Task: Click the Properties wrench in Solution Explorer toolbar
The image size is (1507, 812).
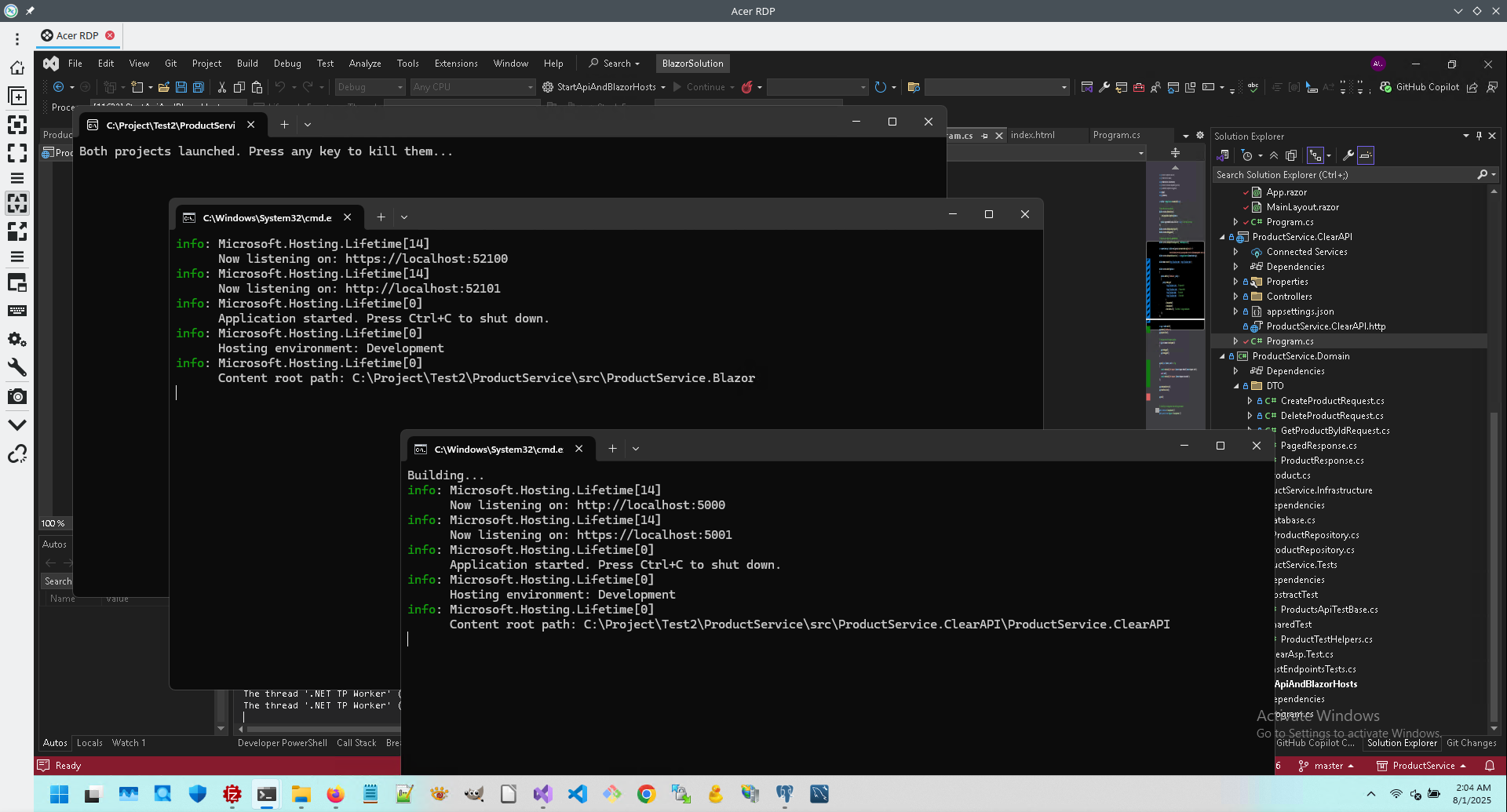Action: pos(1348,155)
